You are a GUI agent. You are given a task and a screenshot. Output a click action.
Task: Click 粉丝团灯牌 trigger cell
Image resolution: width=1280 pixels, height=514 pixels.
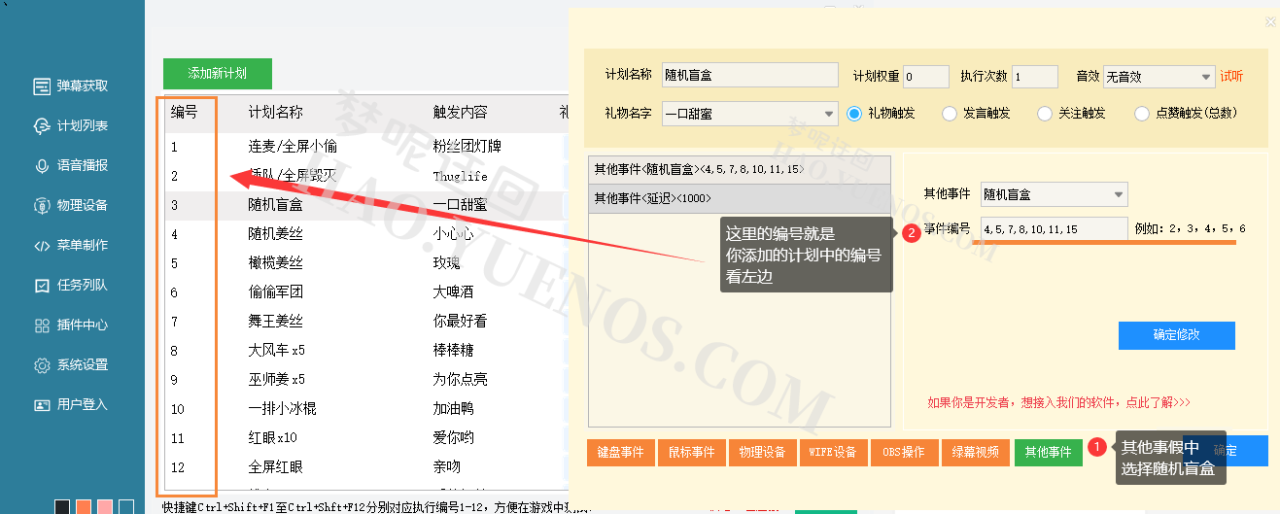click(467, 147)
